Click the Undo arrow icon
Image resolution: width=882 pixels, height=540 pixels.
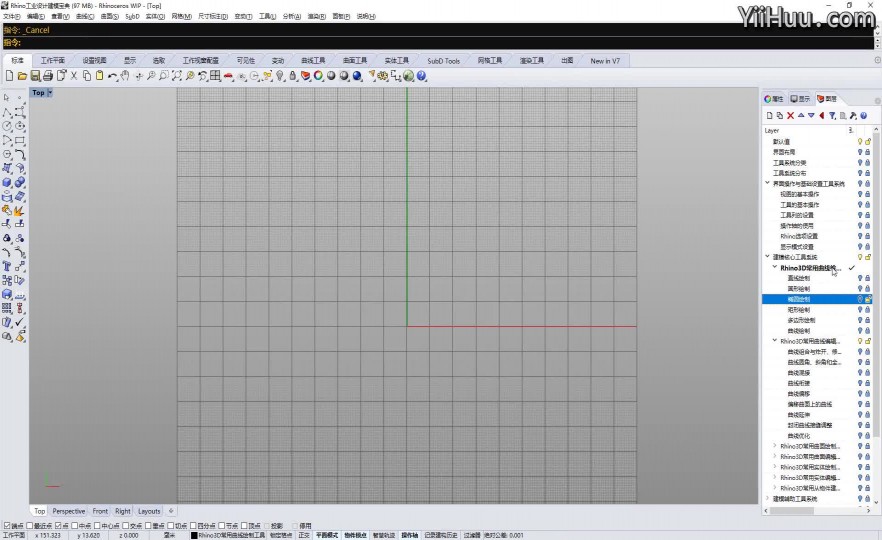coord(112,76)
